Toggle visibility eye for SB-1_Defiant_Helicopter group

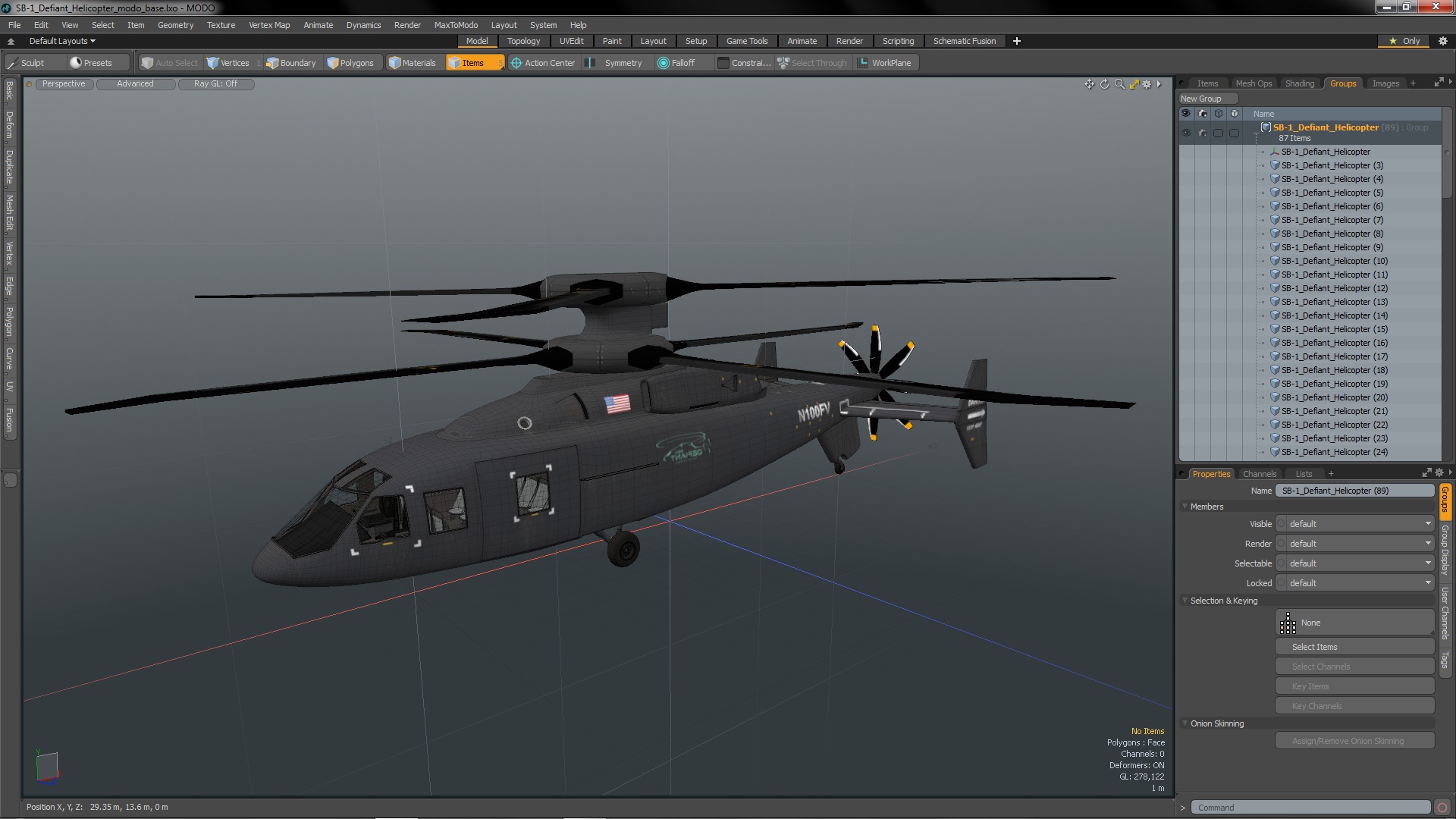click(1186, 133)
